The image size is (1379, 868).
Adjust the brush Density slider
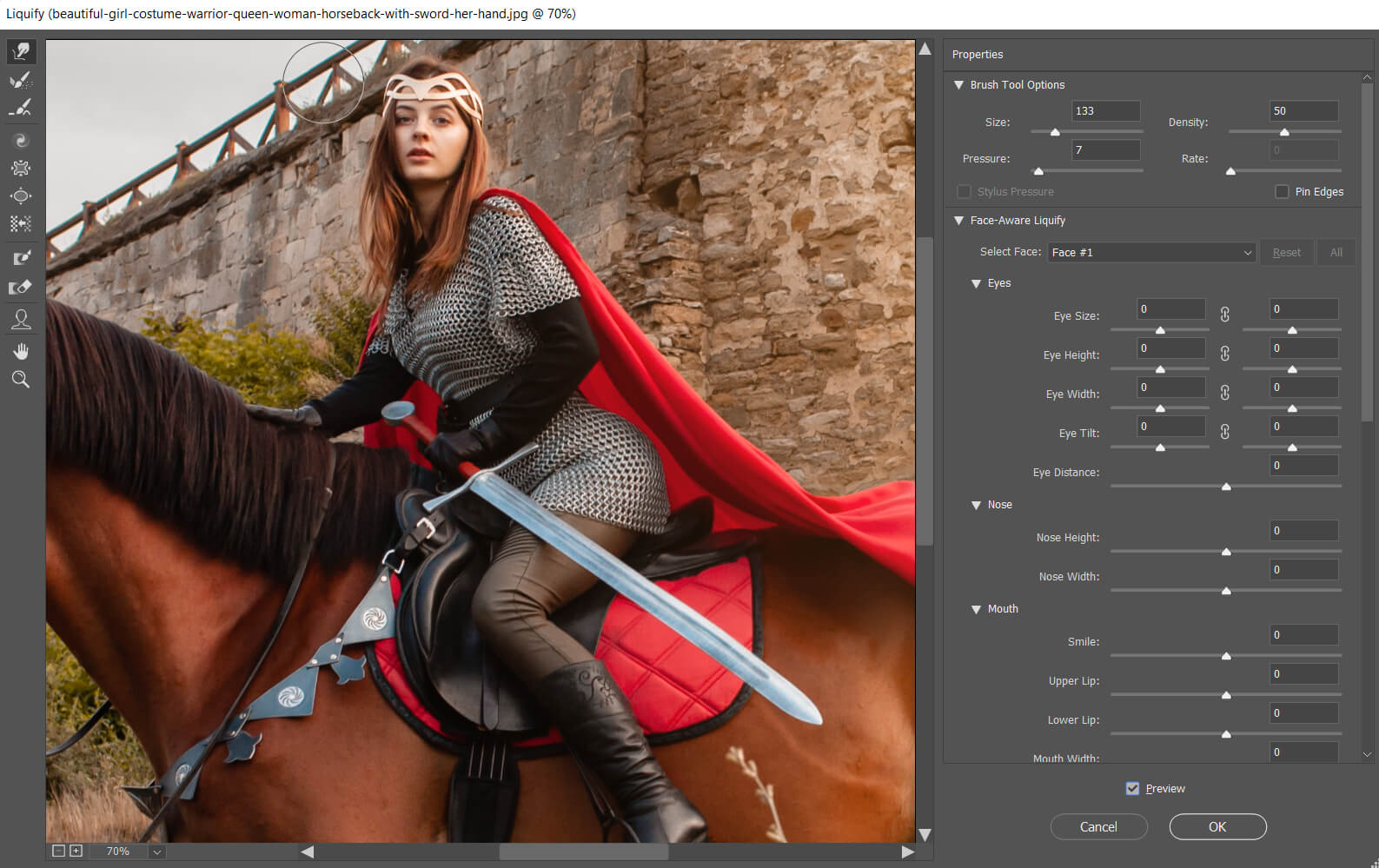1284,132
